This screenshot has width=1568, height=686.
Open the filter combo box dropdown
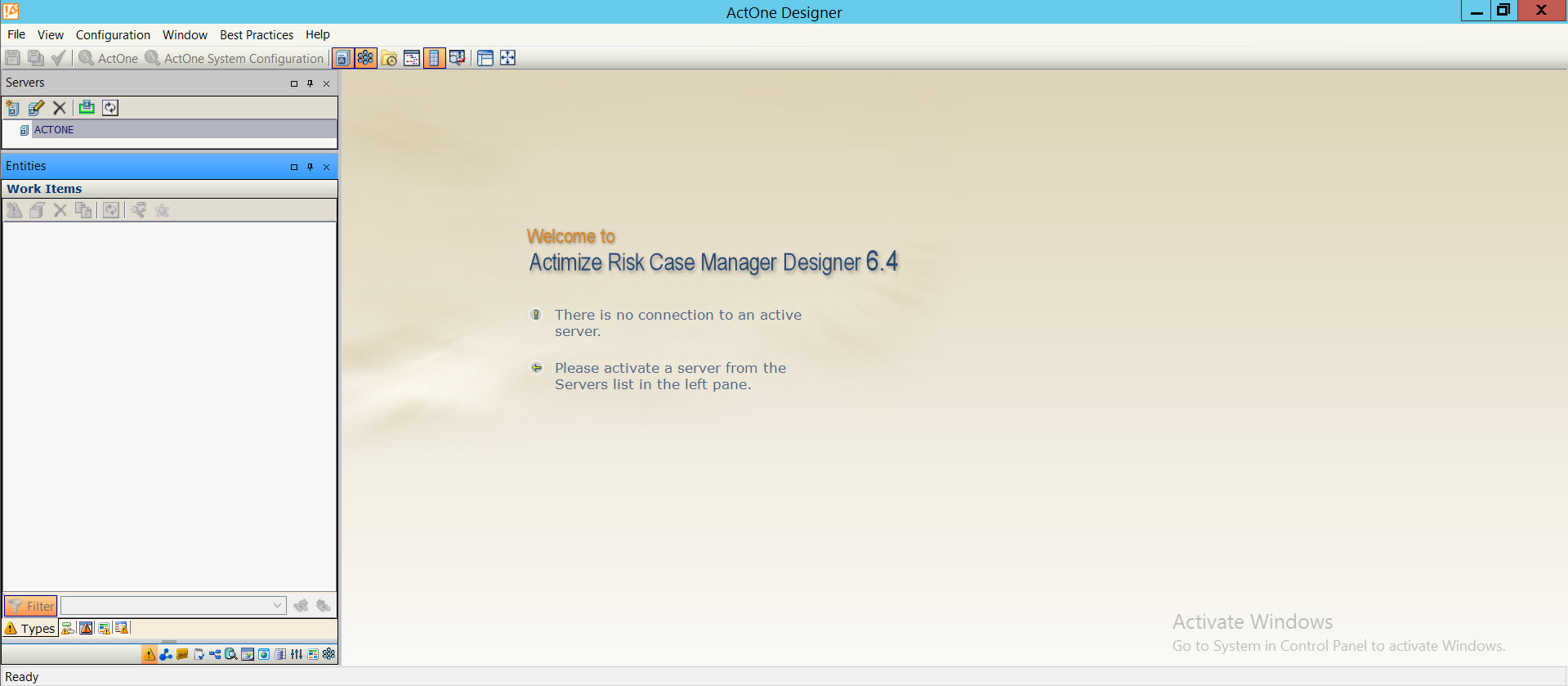(277, 606)
